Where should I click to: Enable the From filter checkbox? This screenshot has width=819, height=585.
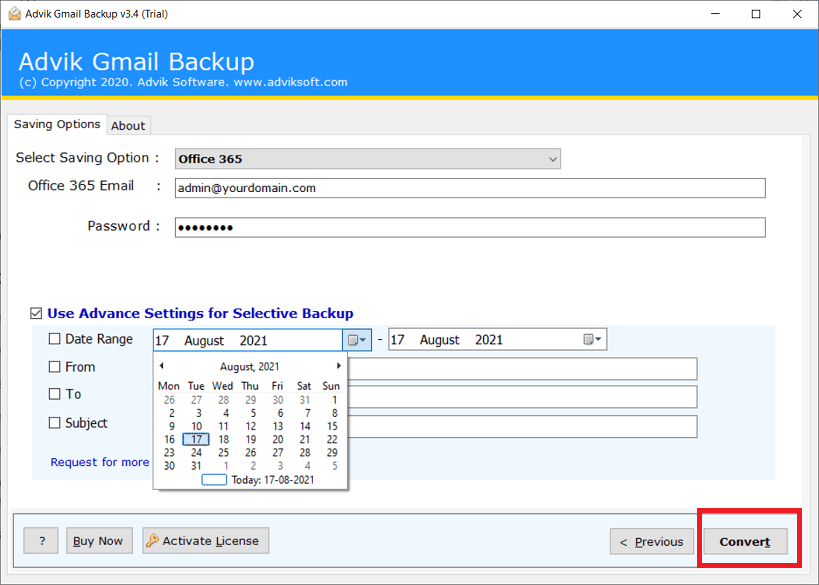(54, 367)
